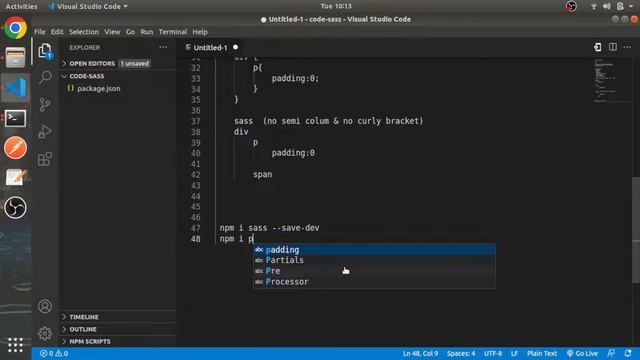Click the Go Live status bar button
This screenshot has height=360, width=640.
tap(582, 353)
